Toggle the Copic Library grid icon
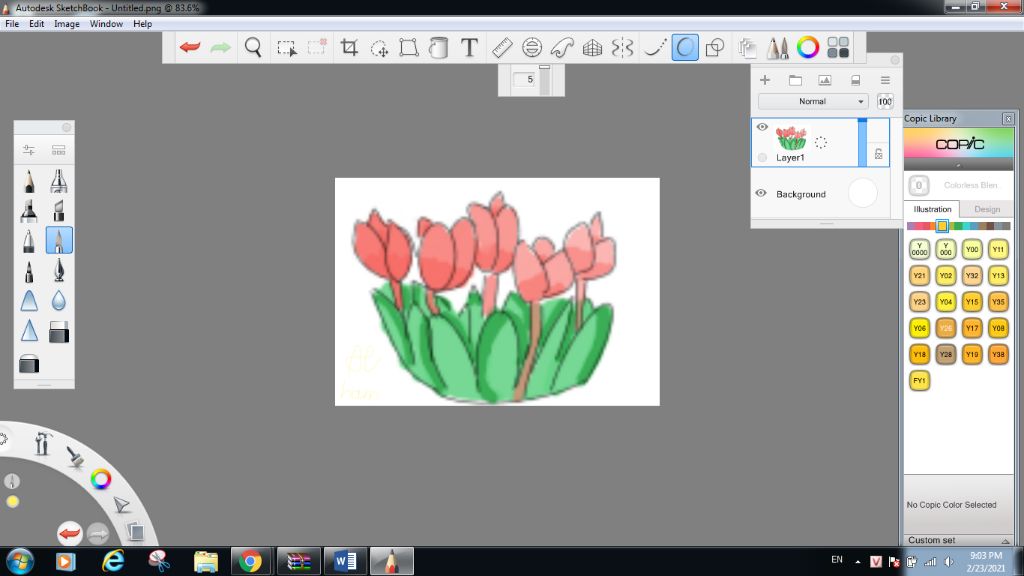The height and width of the screenshot is (576, 1024). pos(838,47)
